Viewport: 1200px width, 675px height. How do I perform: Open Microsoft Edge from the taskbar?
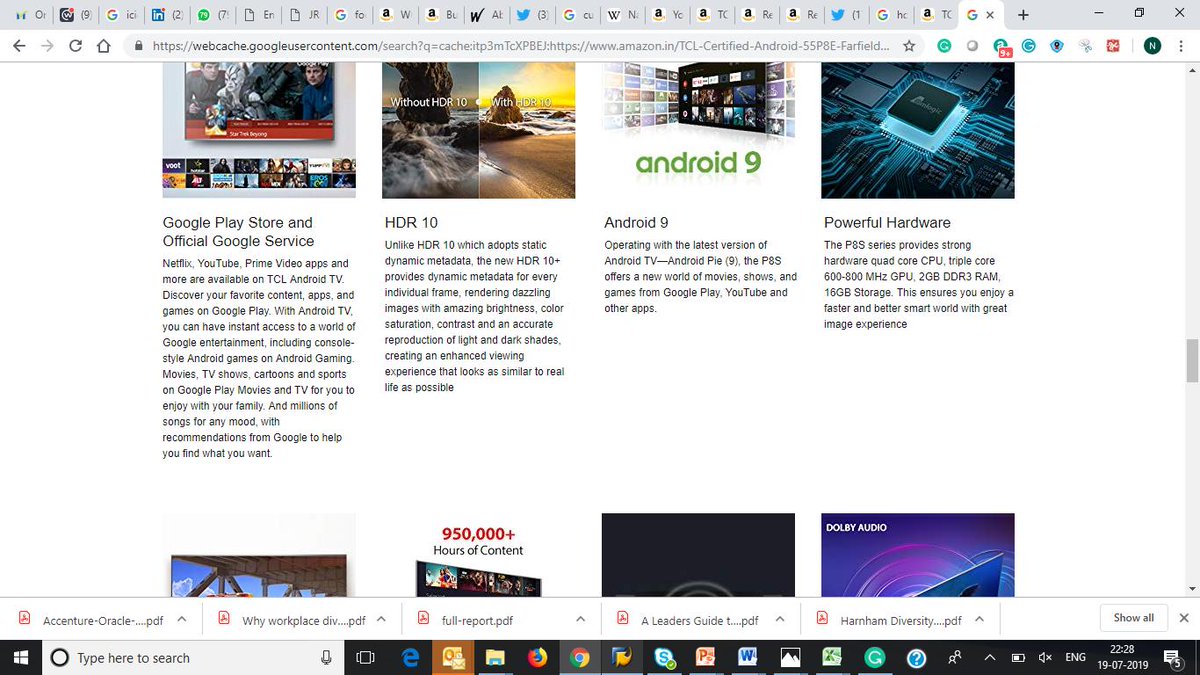(410, 657)
